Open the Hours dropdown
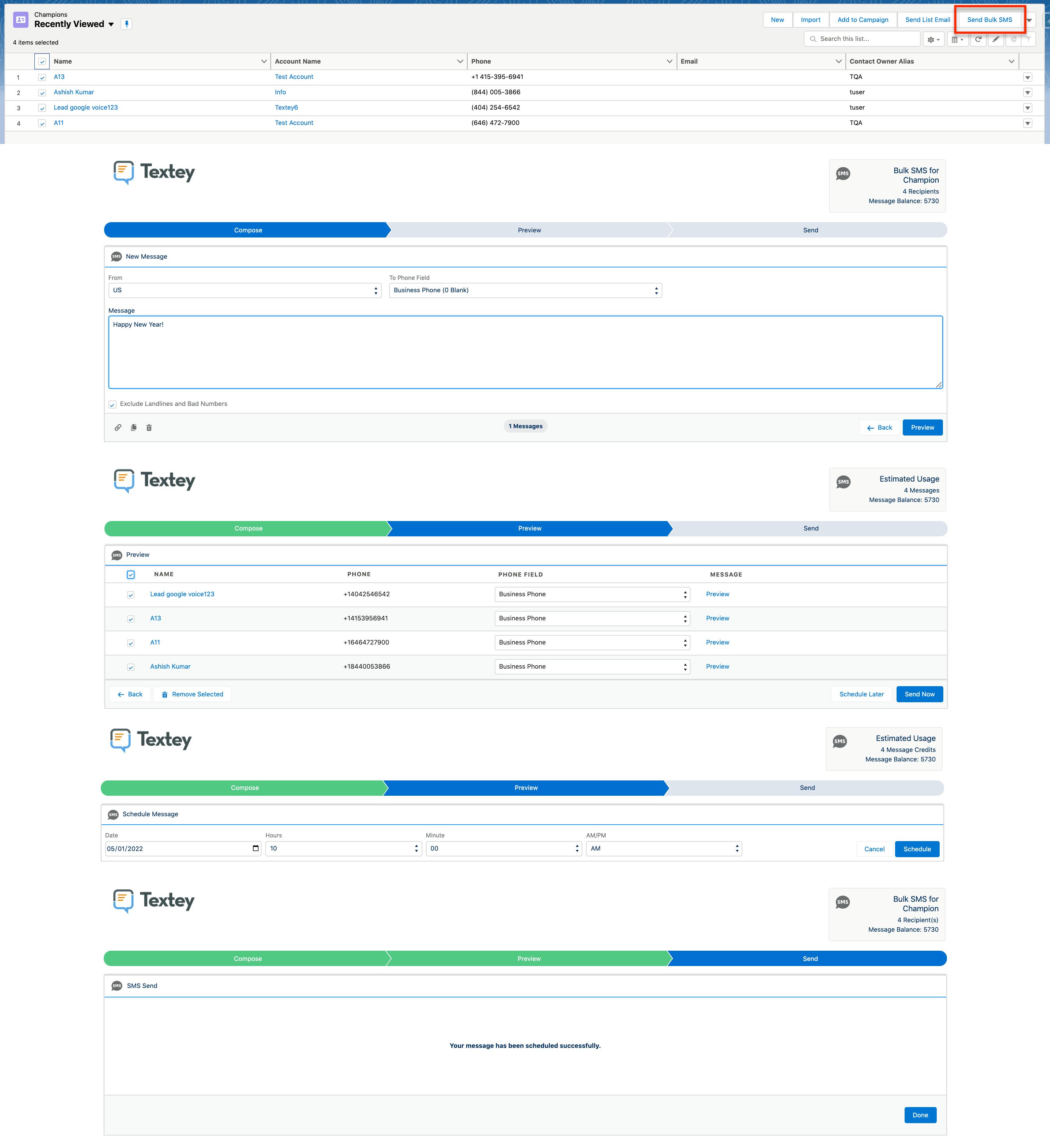The width and height of the screenshot is (1050, 1148). (x=343, y=848)
